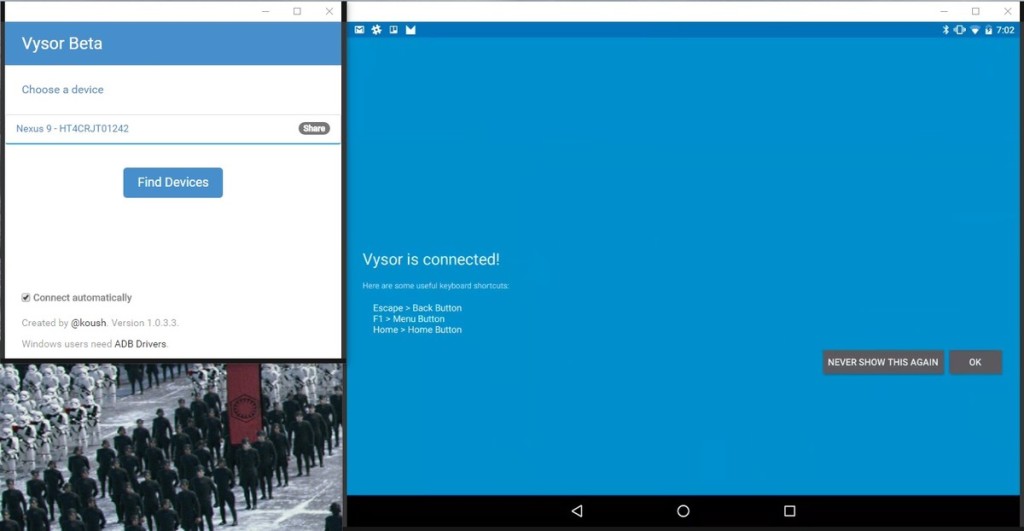The width and height of the screenshot is (1024, 531).
Task: Tap the Wi-Fi signal status icon
Action: (x=975, y=30)
